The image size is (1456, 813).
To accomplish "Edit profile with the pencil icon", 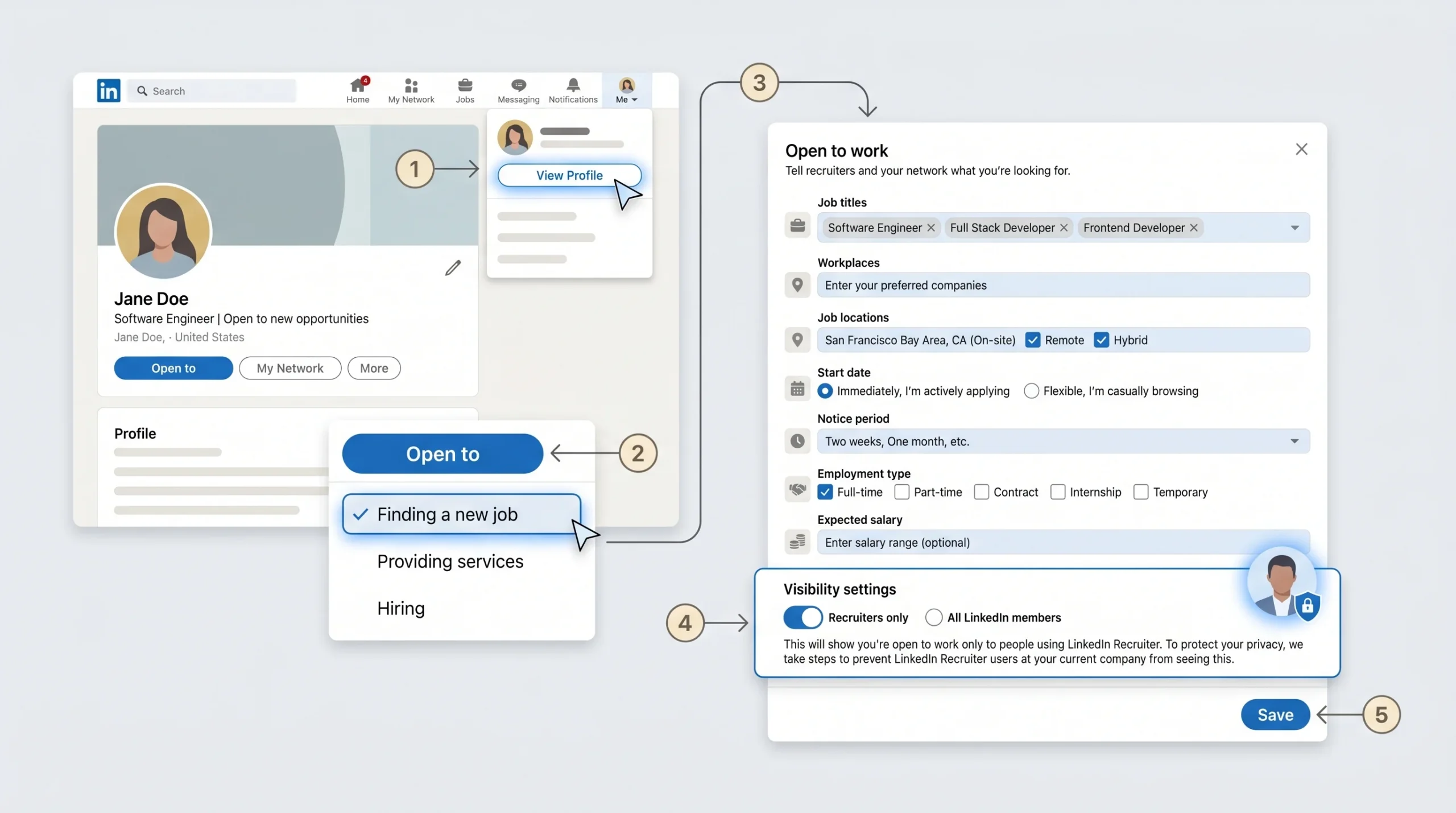I will tap(453, 267).
